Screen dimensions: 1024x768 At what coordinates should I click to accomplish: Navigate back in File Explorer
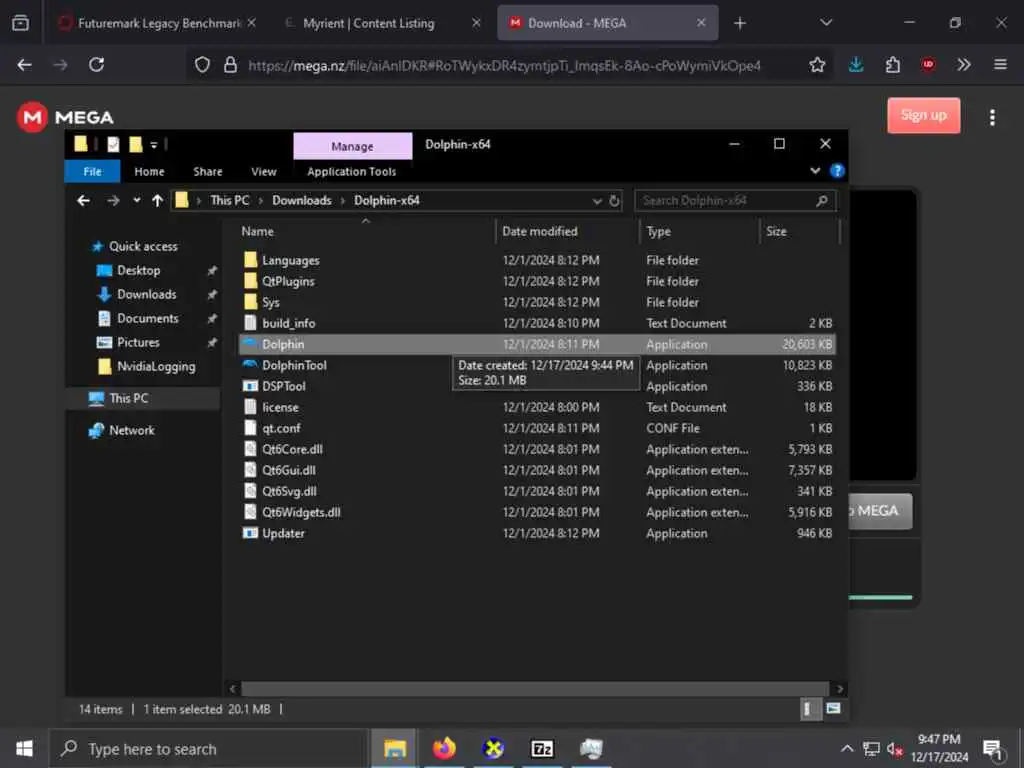(x=84, y=200)
